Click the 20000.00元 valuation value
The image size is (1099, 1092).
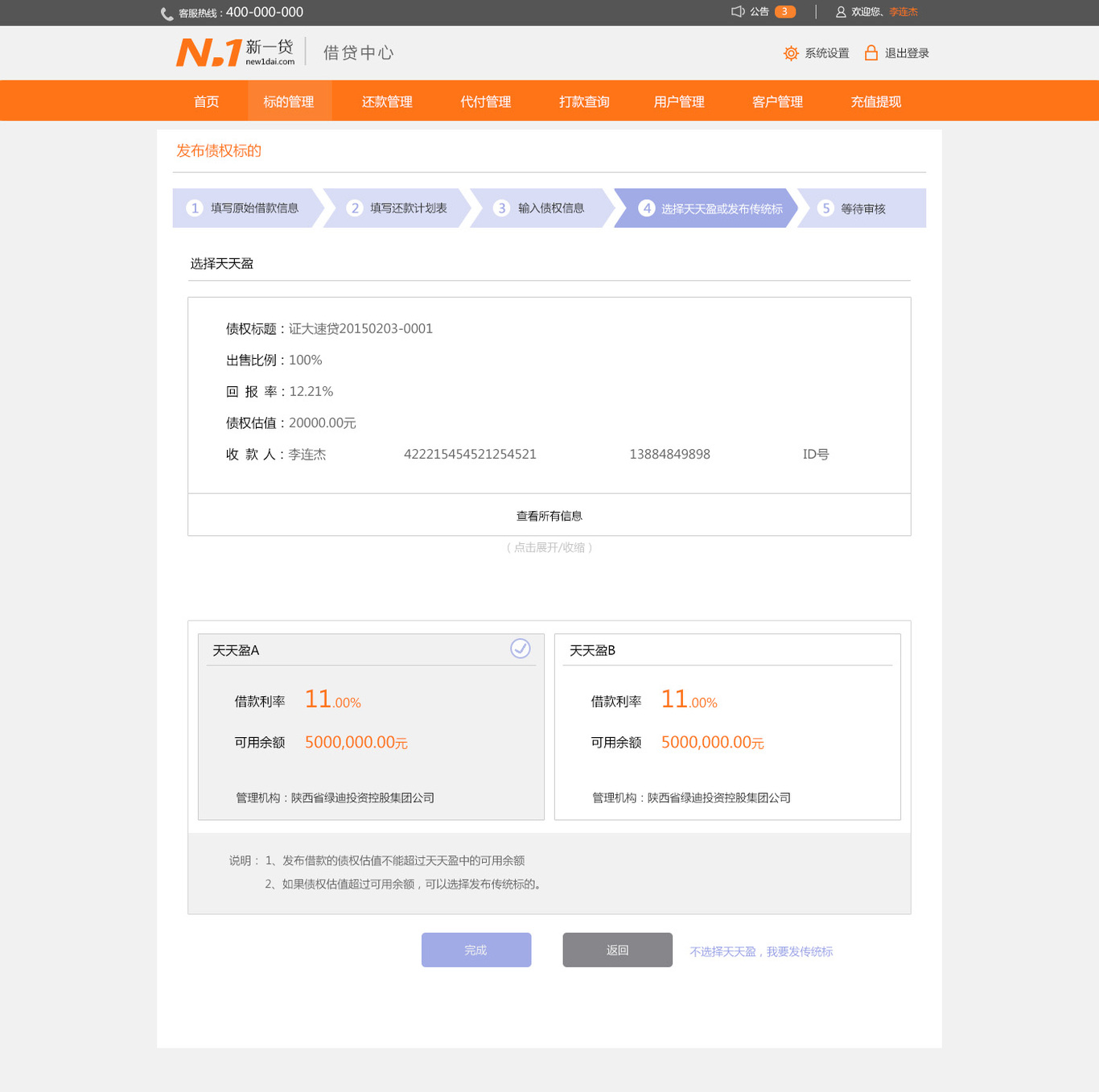[322, 422]
